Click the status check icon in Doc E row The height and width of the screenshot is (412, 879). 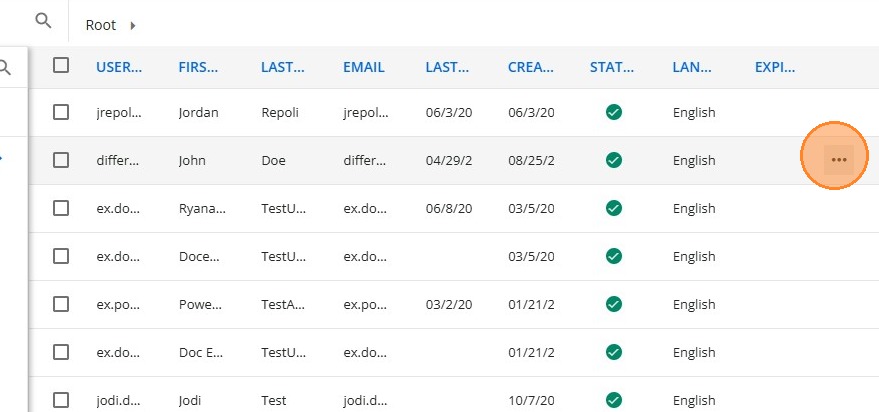coord(614,352)
